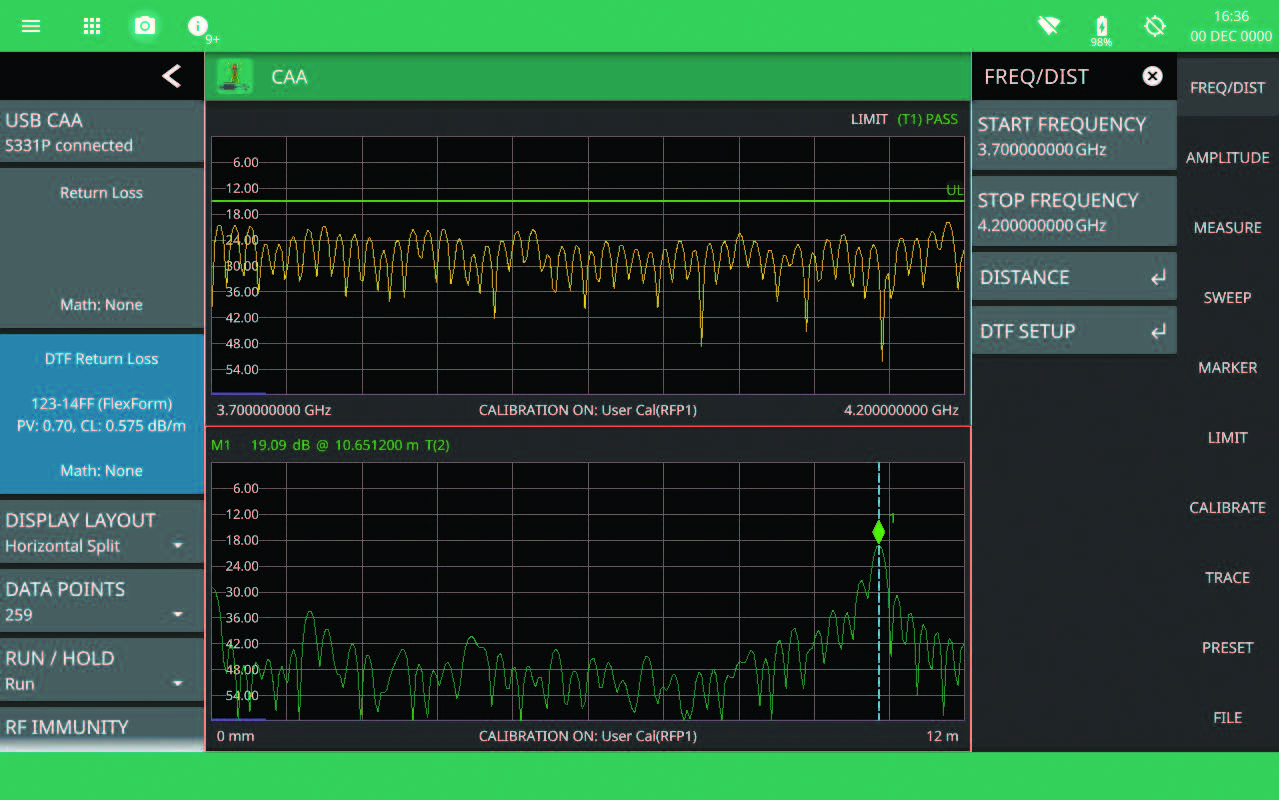
Task: Open the Marker menu
Action: tap(1227, 367)
